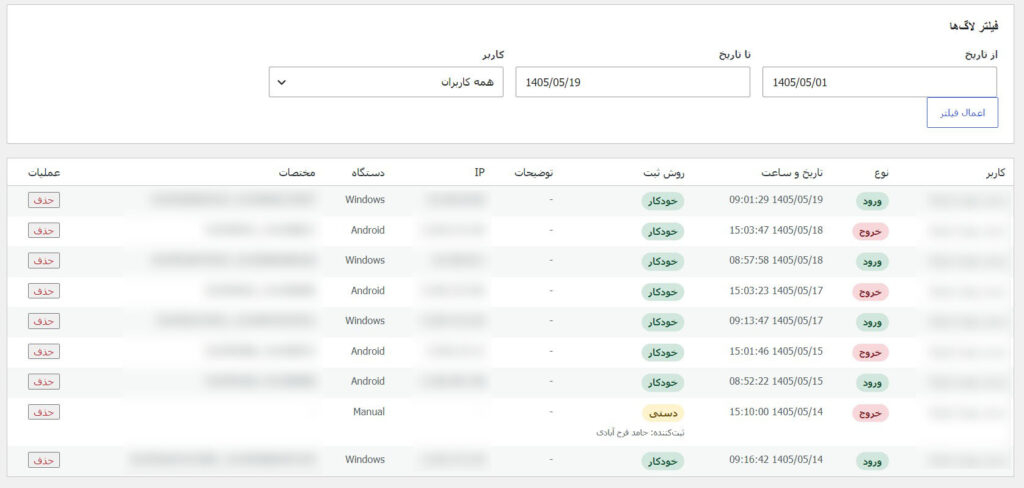1024x488 pixels.
Task: Click the تاریخ و ساعت column header
Action: click(792, 173)
